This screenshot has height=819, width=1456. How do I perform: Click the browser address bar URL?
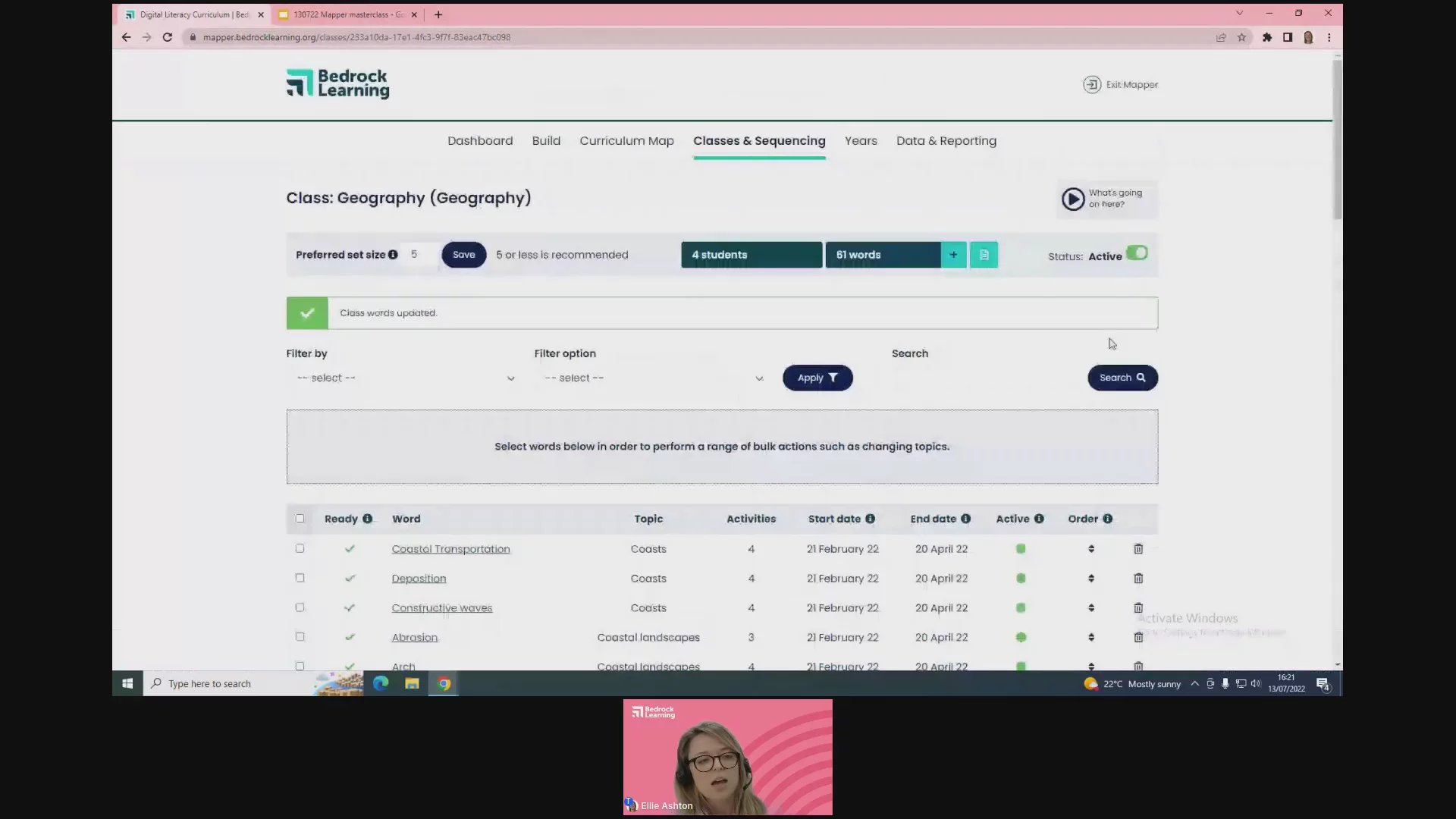(x=356, y=37)
